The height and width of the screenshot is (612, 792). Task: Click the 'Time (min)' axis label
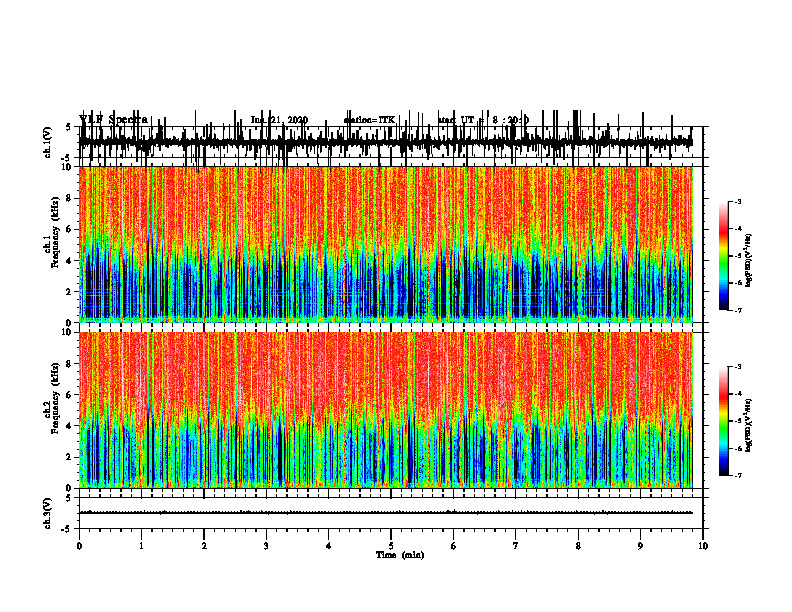tap(400, 554)
